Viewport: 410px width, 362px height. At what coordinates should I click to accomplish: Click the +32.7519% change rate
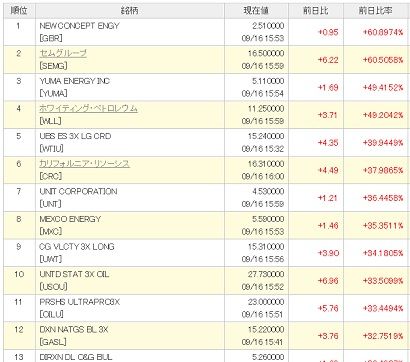[383, 337]
